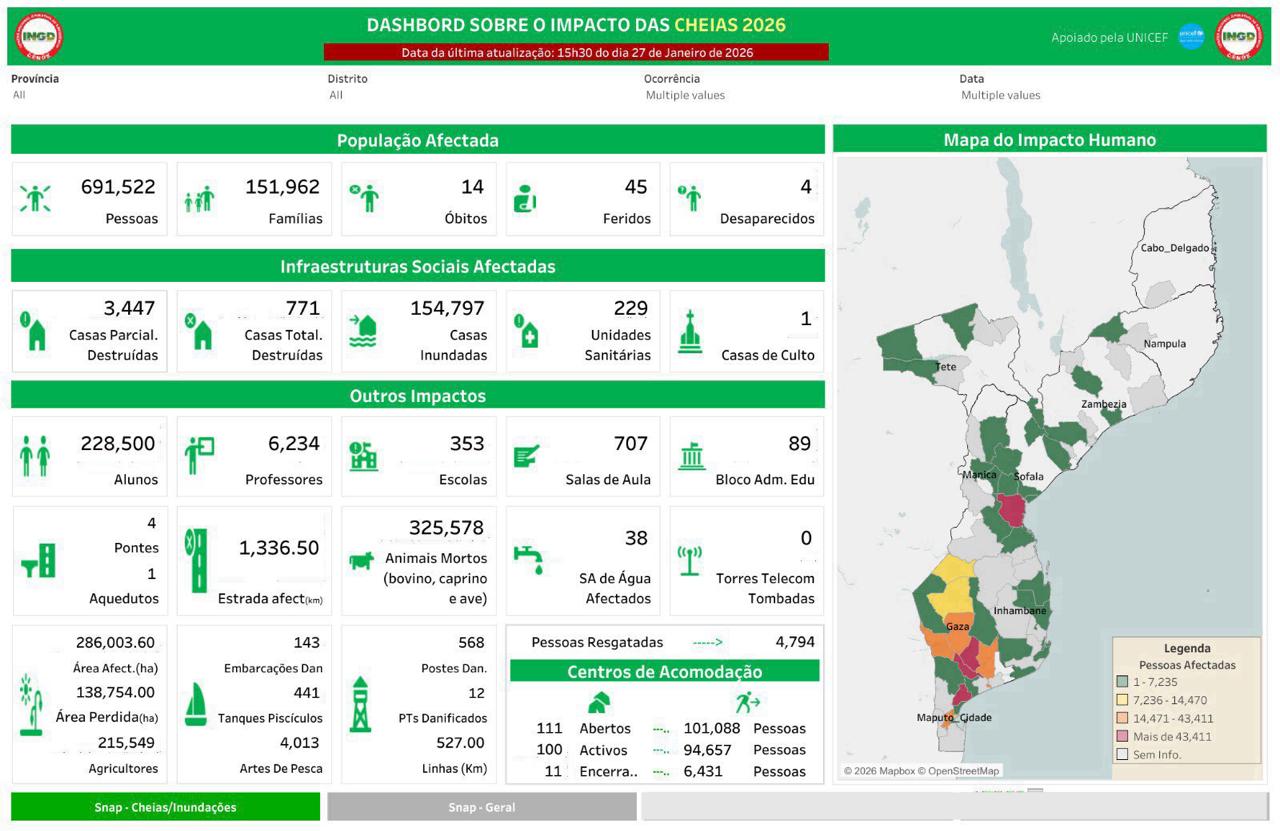Viewport: 1280px width, 831px height.
Task: Switch to the 'Snap - Geral' tab
Action: tap(481, 806)
